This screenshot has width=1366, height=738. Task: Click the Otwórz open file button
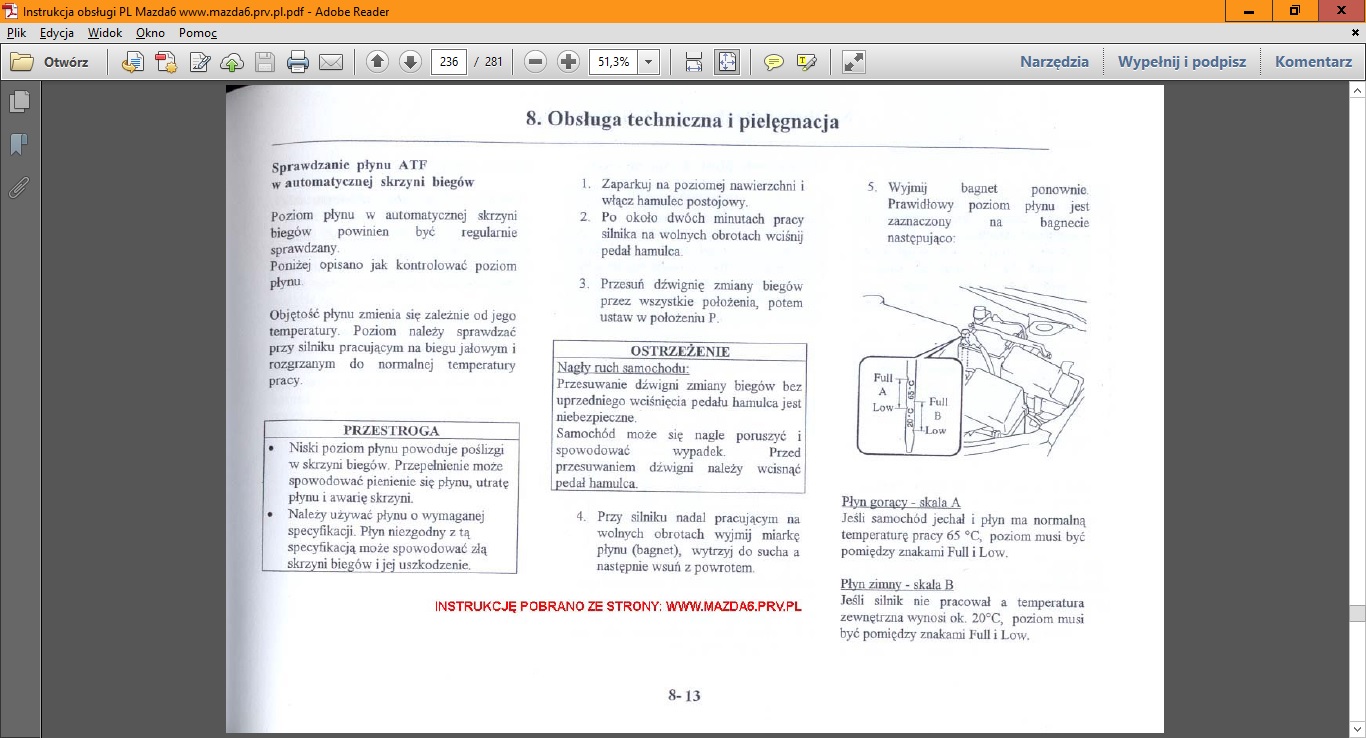click(50, 62)
